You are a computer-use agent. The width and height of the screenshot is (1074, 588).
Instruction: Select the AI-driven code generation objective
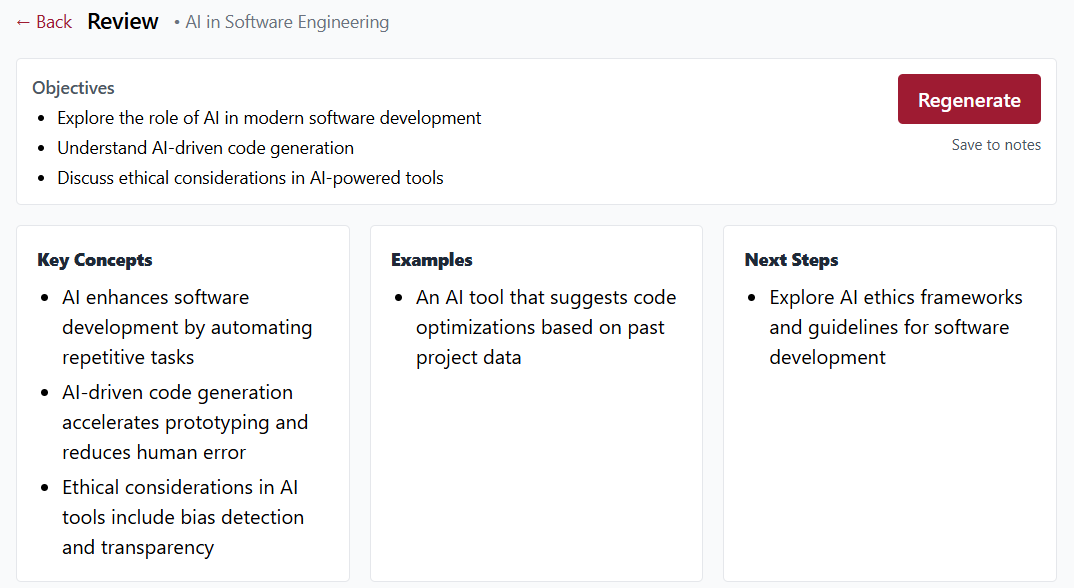[206, 147]
